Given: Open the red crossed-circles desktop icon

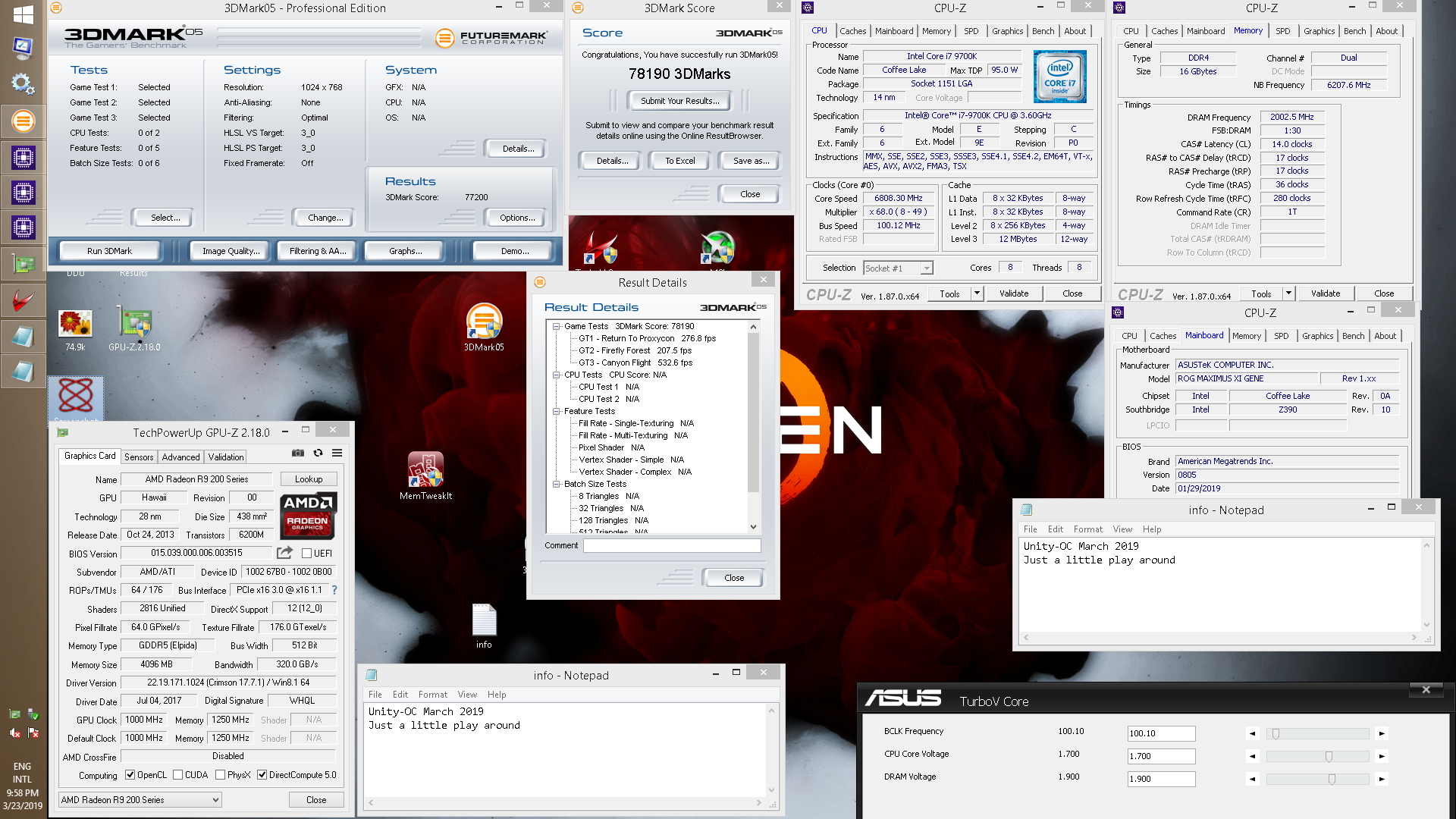Looking at the screenshot, I should tap(76, 397).
